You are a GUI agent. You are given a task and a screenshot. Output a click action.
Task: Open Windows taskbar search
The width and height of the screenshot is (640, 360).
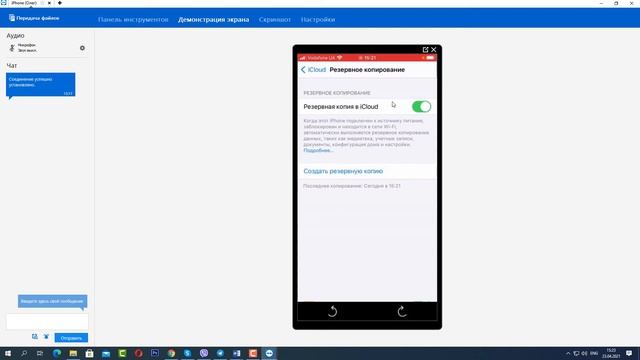24,353
